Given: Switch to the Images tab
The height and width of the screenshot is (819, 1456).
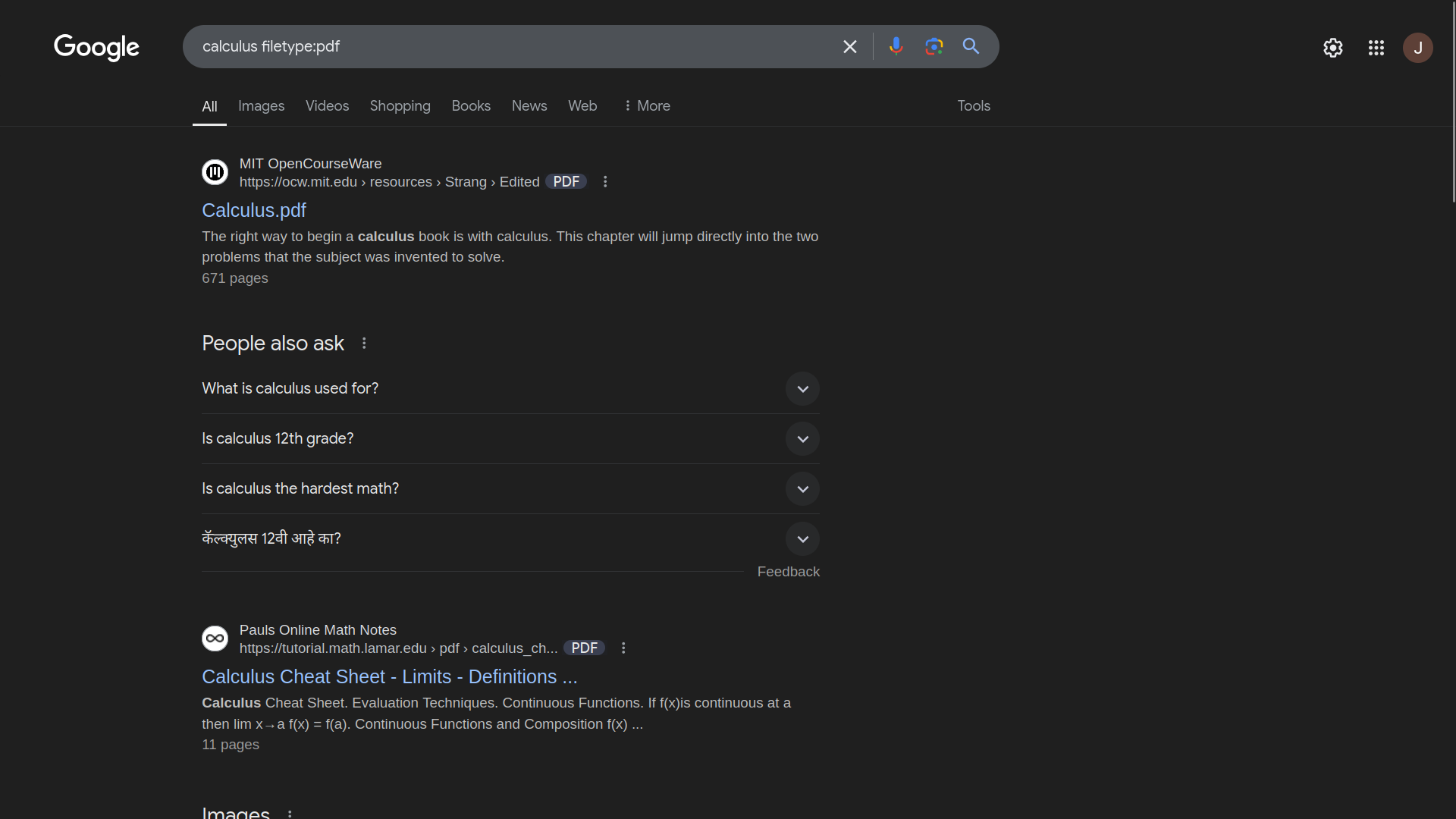Looking at the screenshot, I should (x=261, y=106).
